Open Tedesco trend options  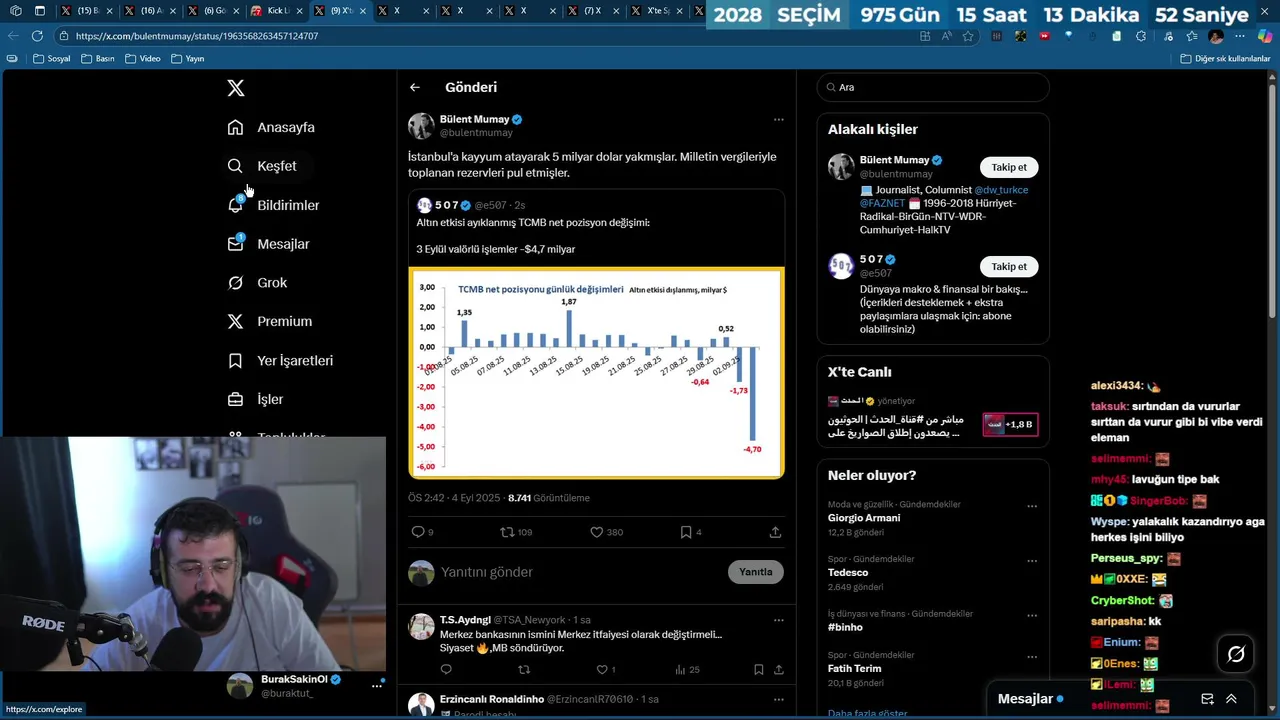click(1032, 560)
